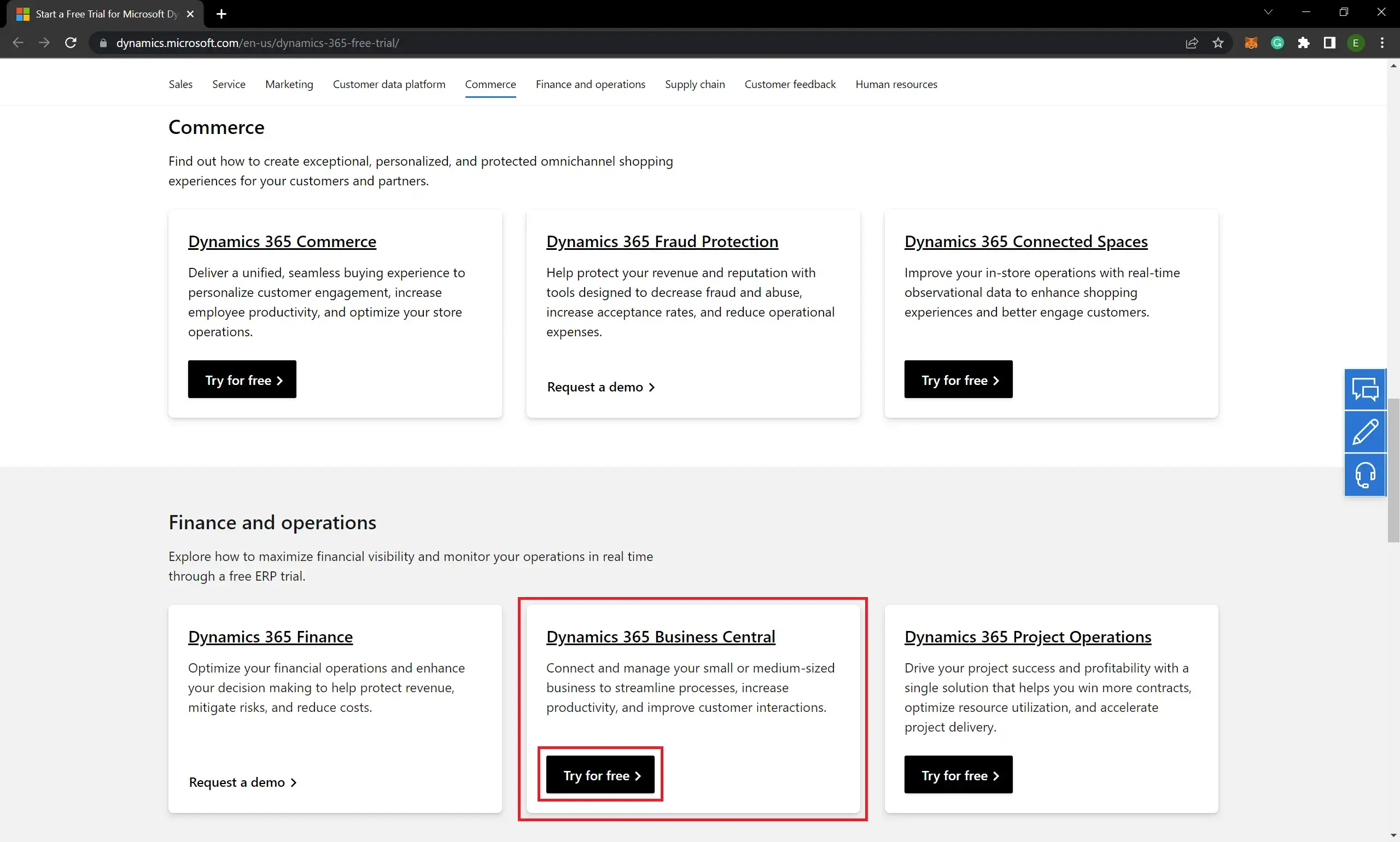Open Dynamics 365 Finance link
Screen dimensions: 1400x842
pyautogui.click(x=270, y=637)
